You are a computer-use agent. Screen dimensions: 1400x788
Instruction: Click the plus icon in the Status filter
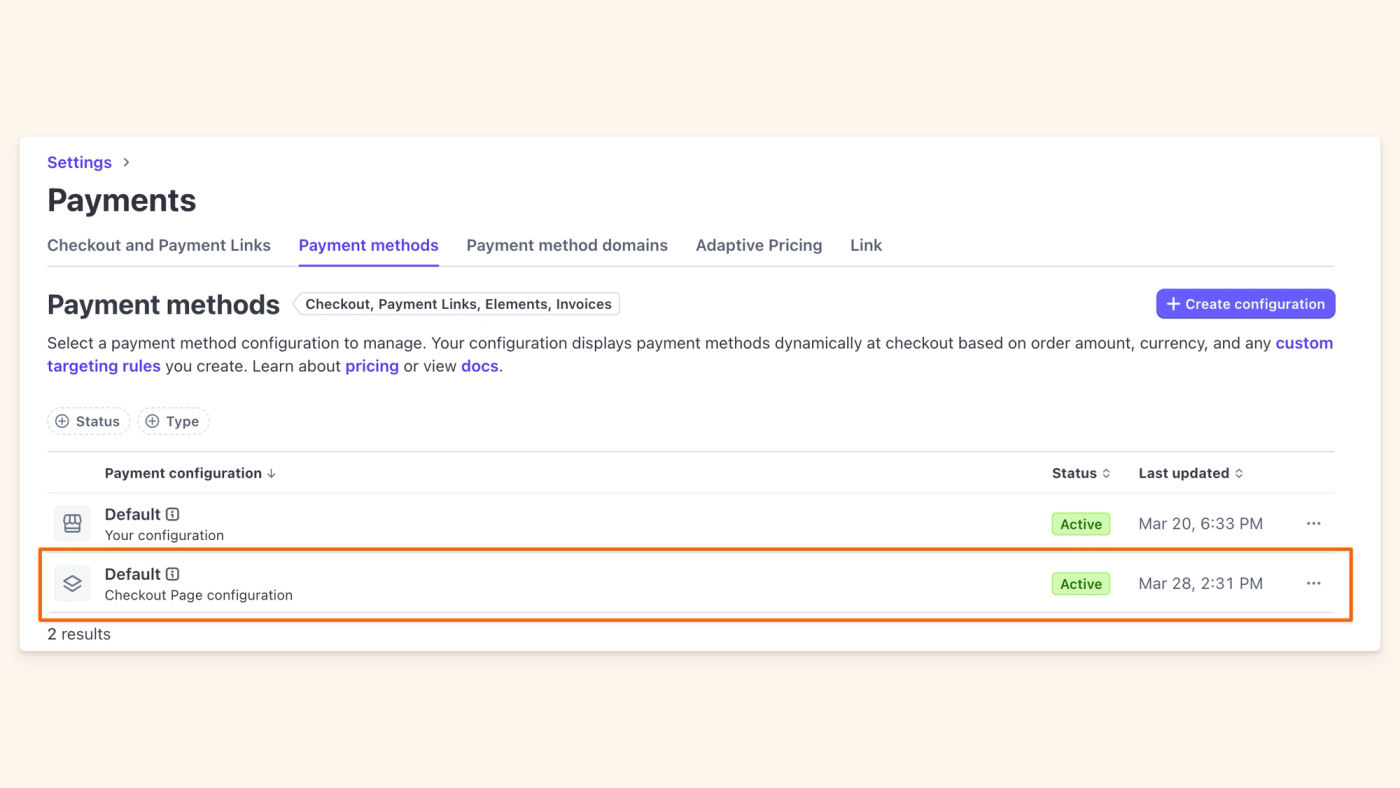tap(62, 422)
